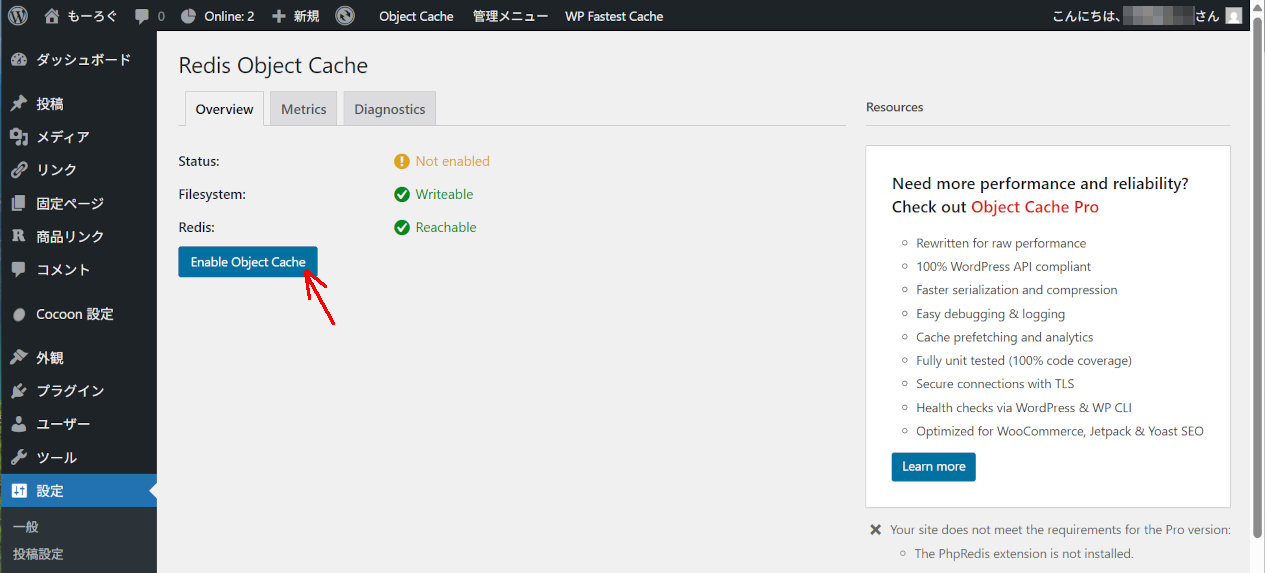The height and width of the screenshot is (573, 1265).
Task: Switch to the Metrics tab
Action: tap(304, 109)
